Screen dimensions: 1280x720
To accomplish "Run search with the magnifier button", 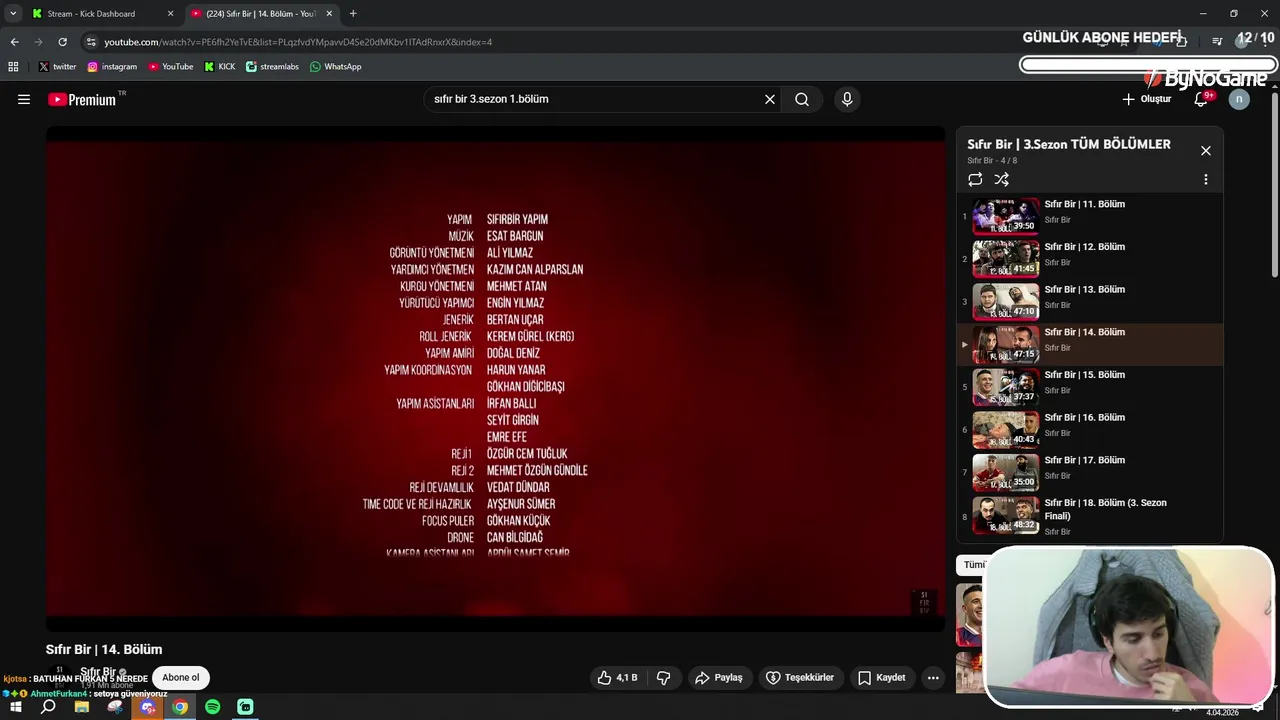I will coord(802,99).
